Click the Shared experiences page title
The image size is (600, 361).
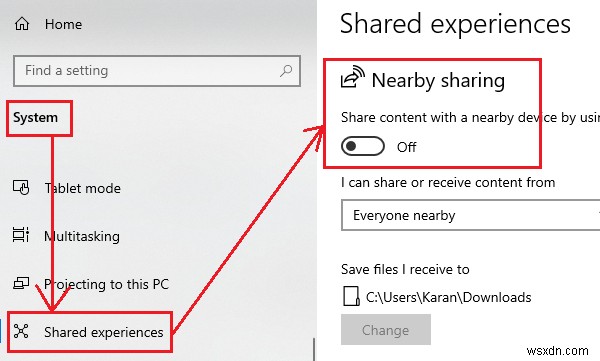click(x=455, y=24)
